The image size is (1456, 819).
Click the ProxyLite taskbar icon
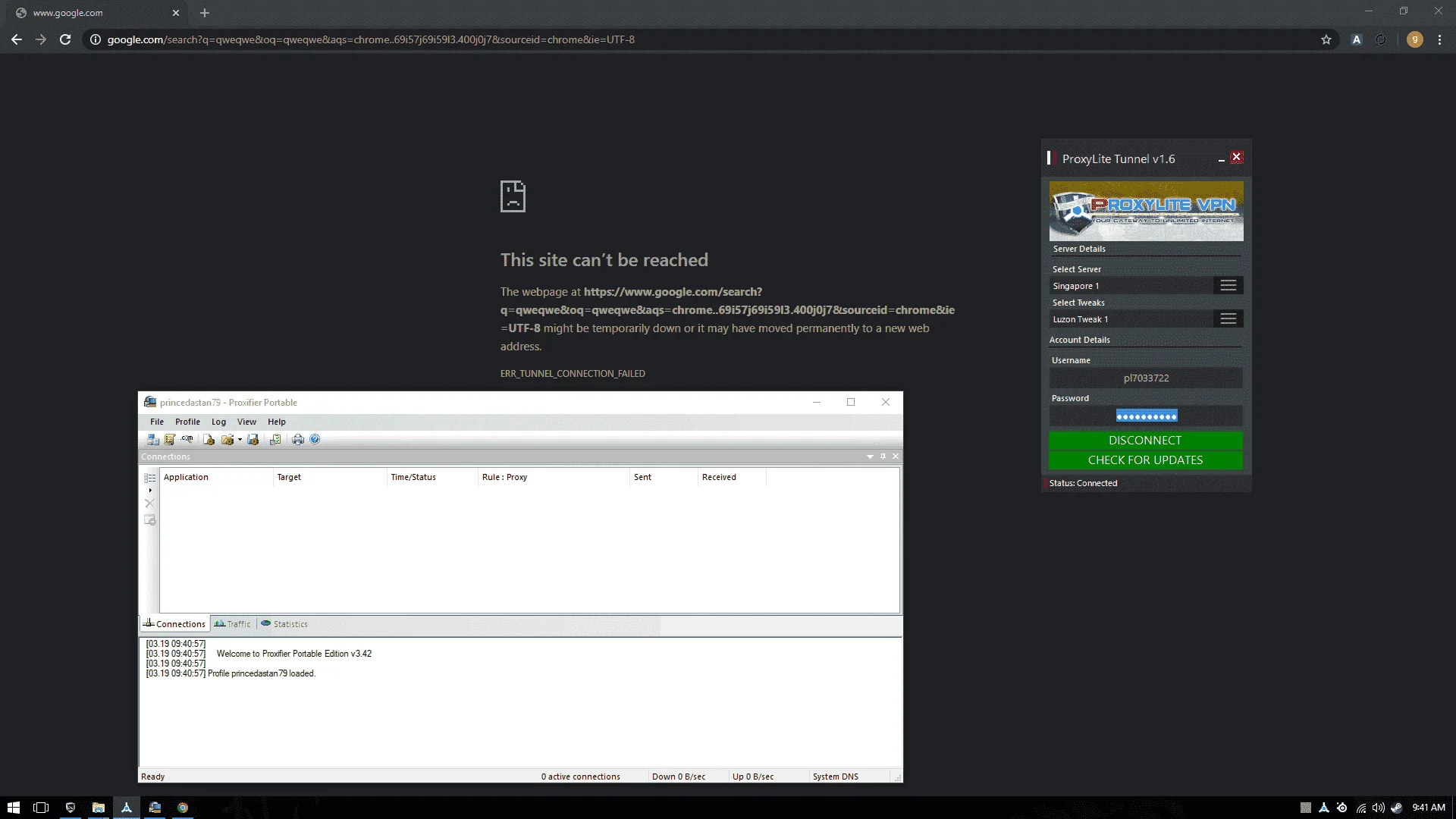point(127,808)
